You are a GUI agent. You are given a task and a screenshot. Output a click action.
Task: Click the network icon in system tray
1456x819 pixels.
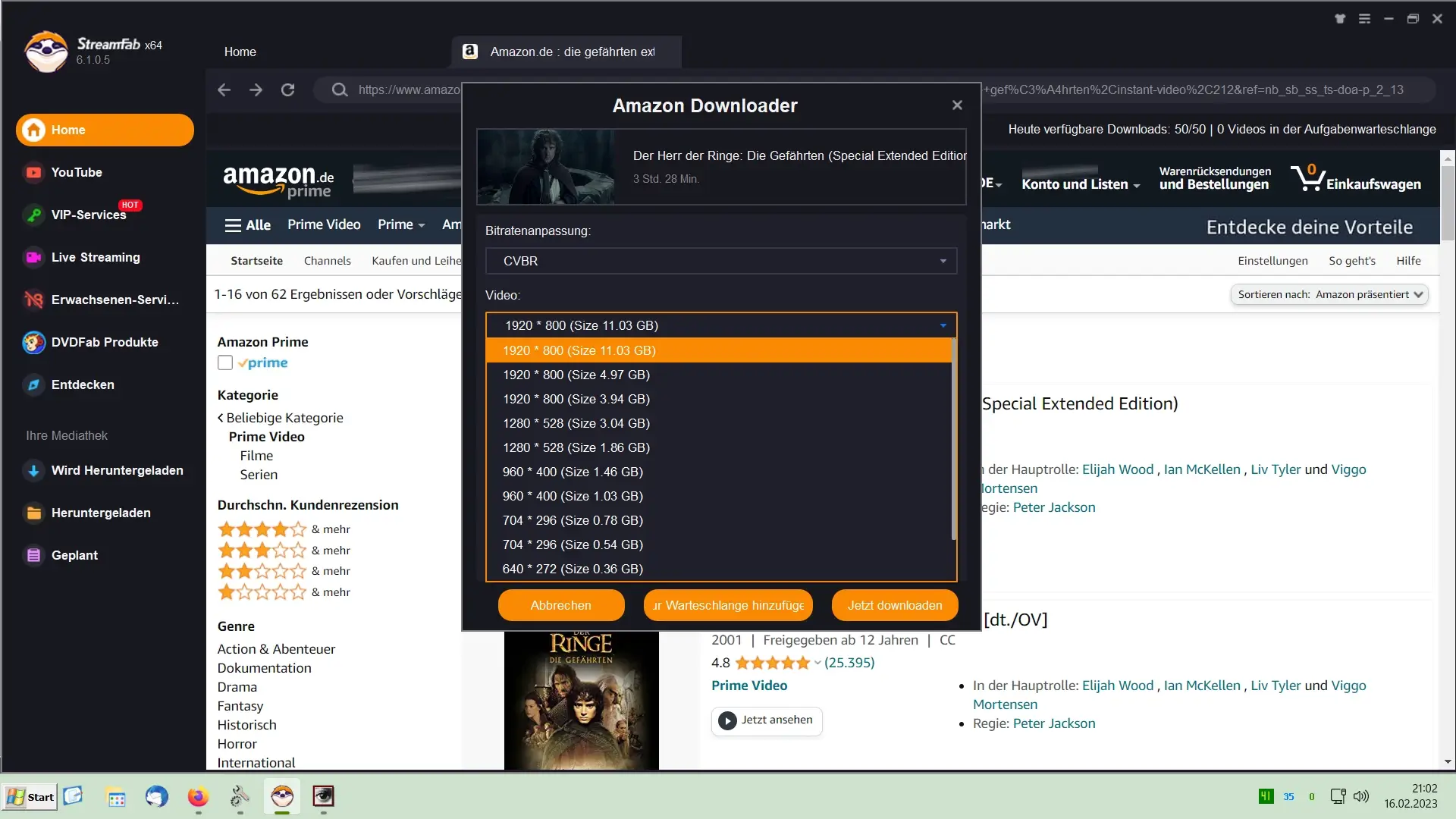coord(1338,796)
